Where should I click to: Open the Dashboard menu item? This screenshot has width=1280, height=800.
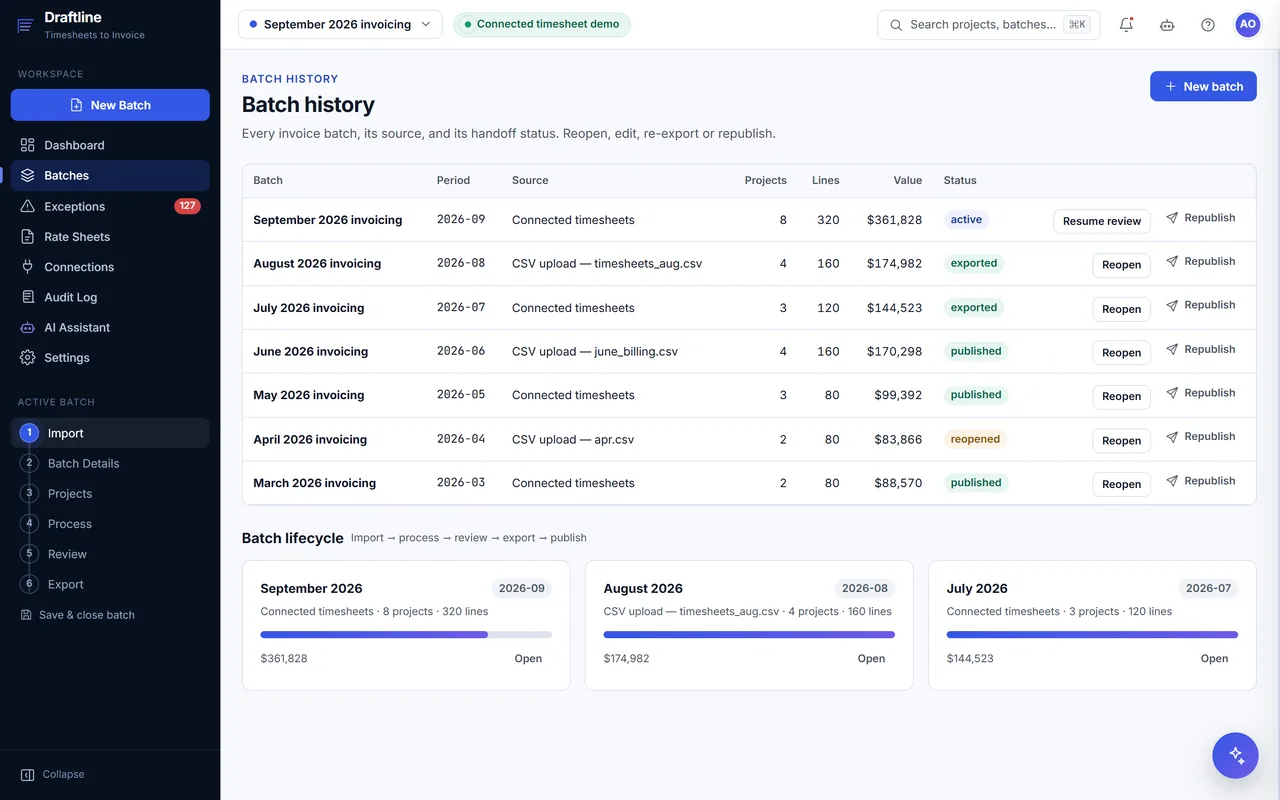[110, 145]
